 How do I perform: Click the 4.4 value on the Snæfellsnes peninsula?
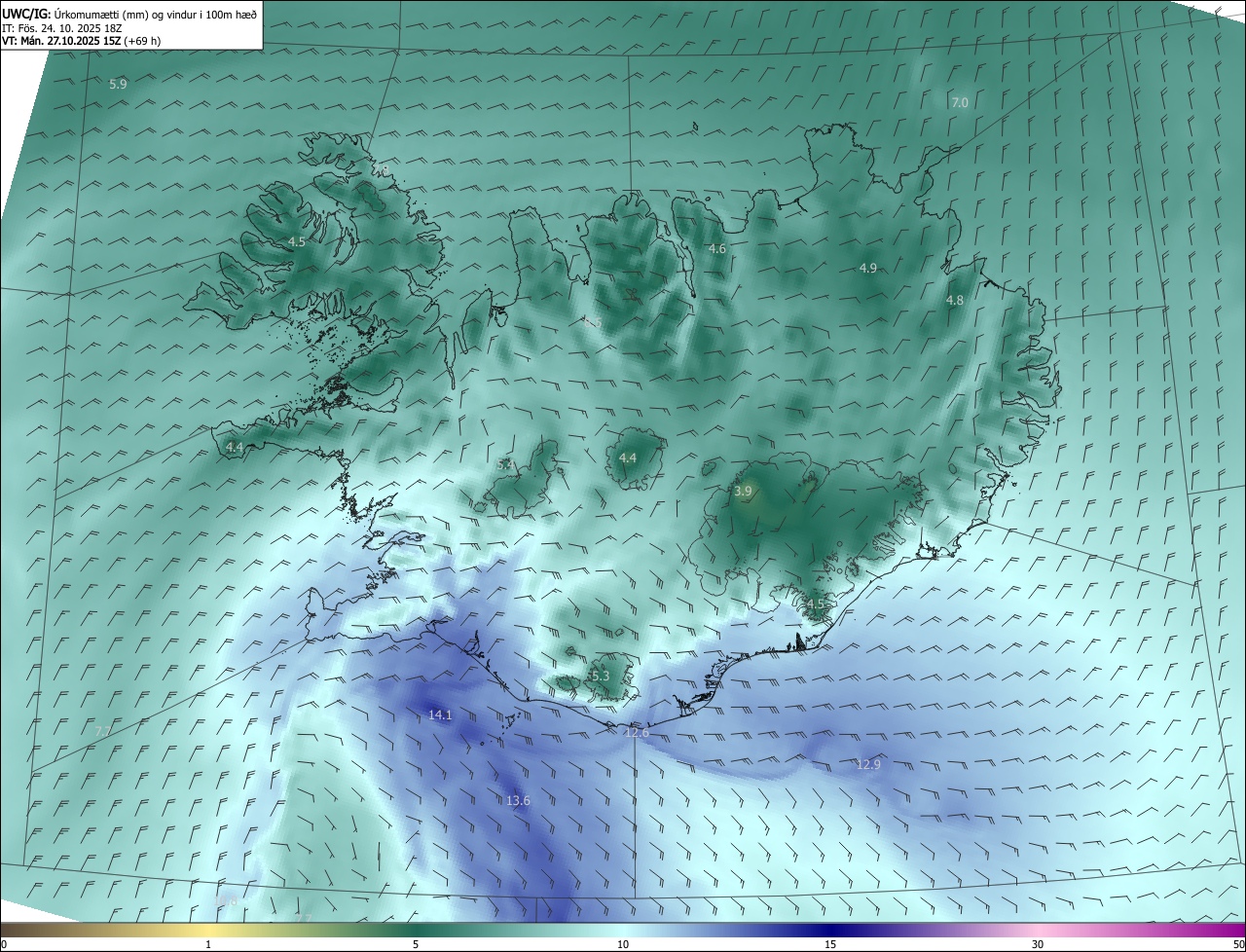coord(234,448)
